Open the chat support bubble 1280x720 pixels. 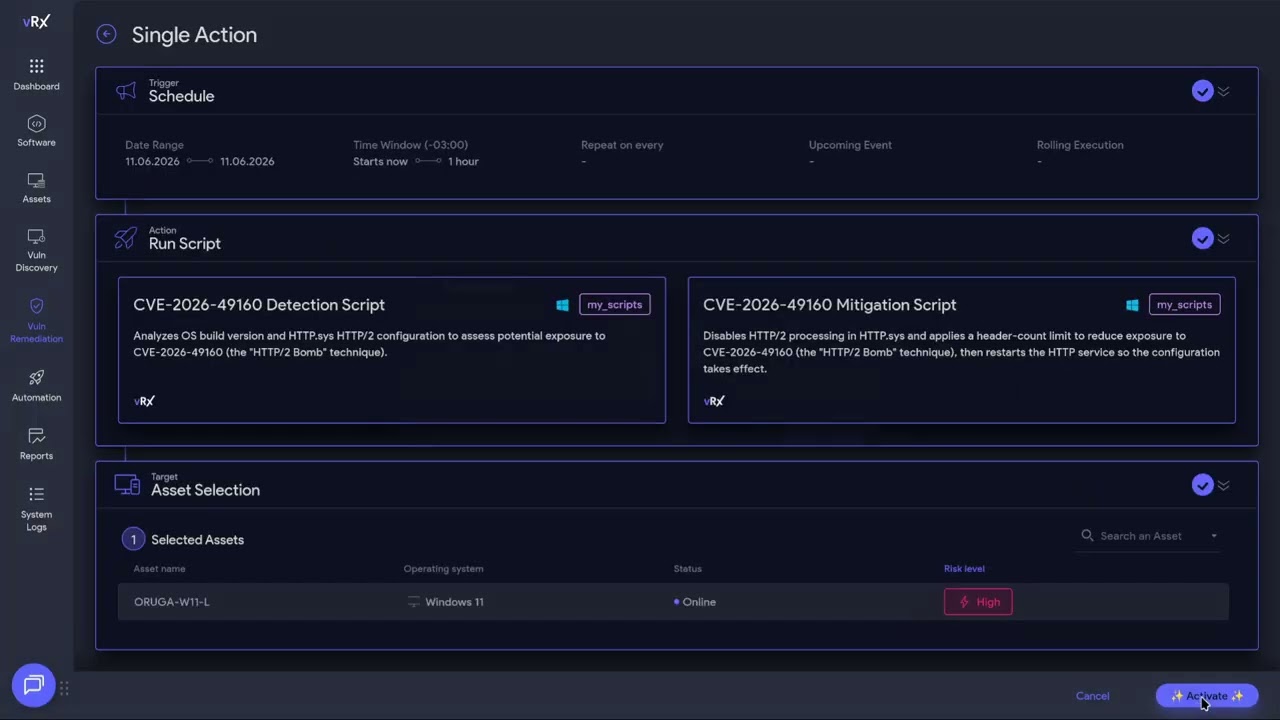(33, 685)
